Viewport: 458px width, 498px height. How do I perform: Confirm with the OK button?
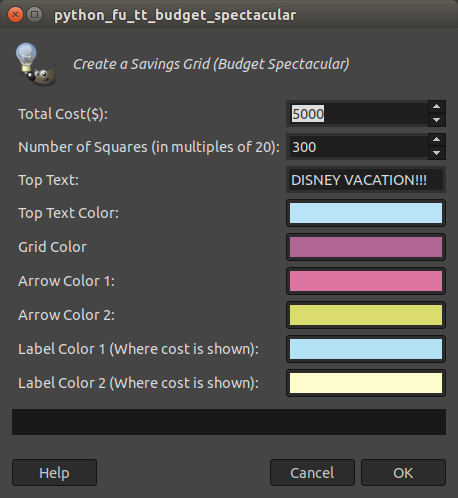coord(403,473)
